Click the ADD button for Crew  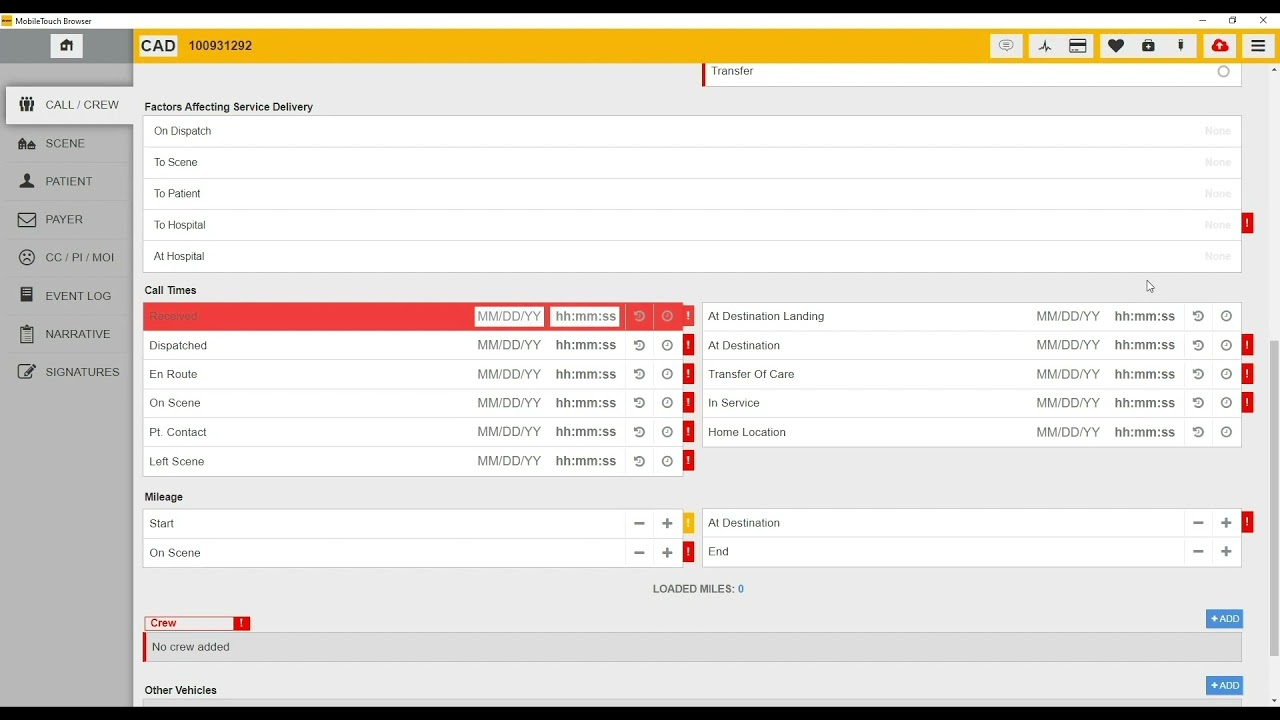coord(1224,619)
